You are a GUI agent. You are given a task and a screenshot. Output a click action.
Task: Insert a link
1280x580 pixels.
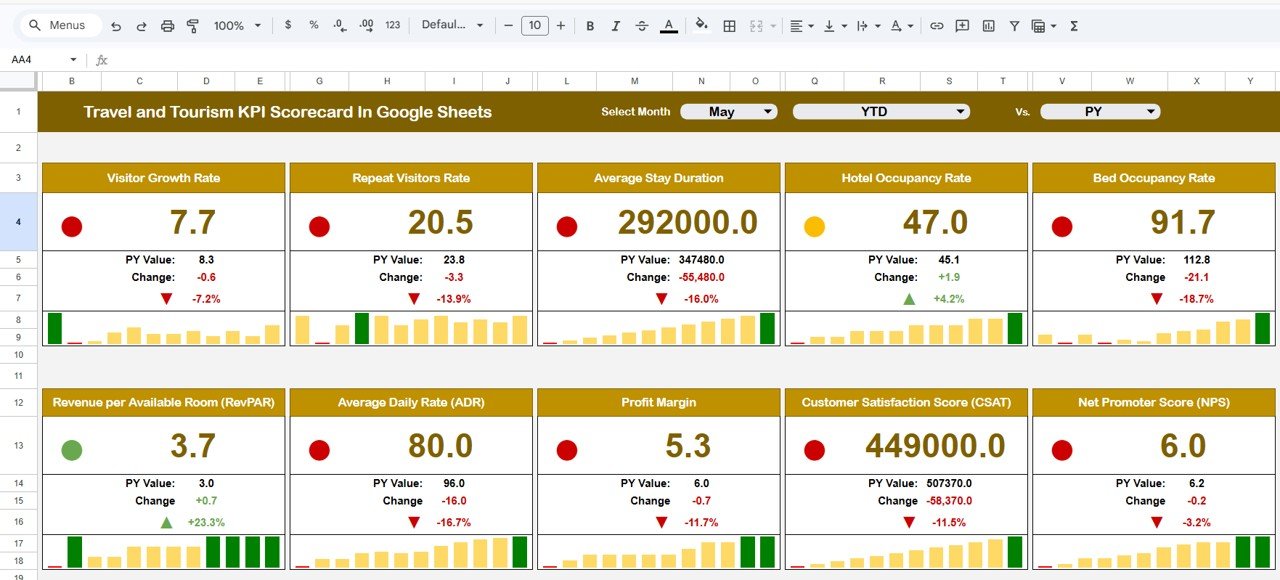pyautogui.click(x=937, y=25)
